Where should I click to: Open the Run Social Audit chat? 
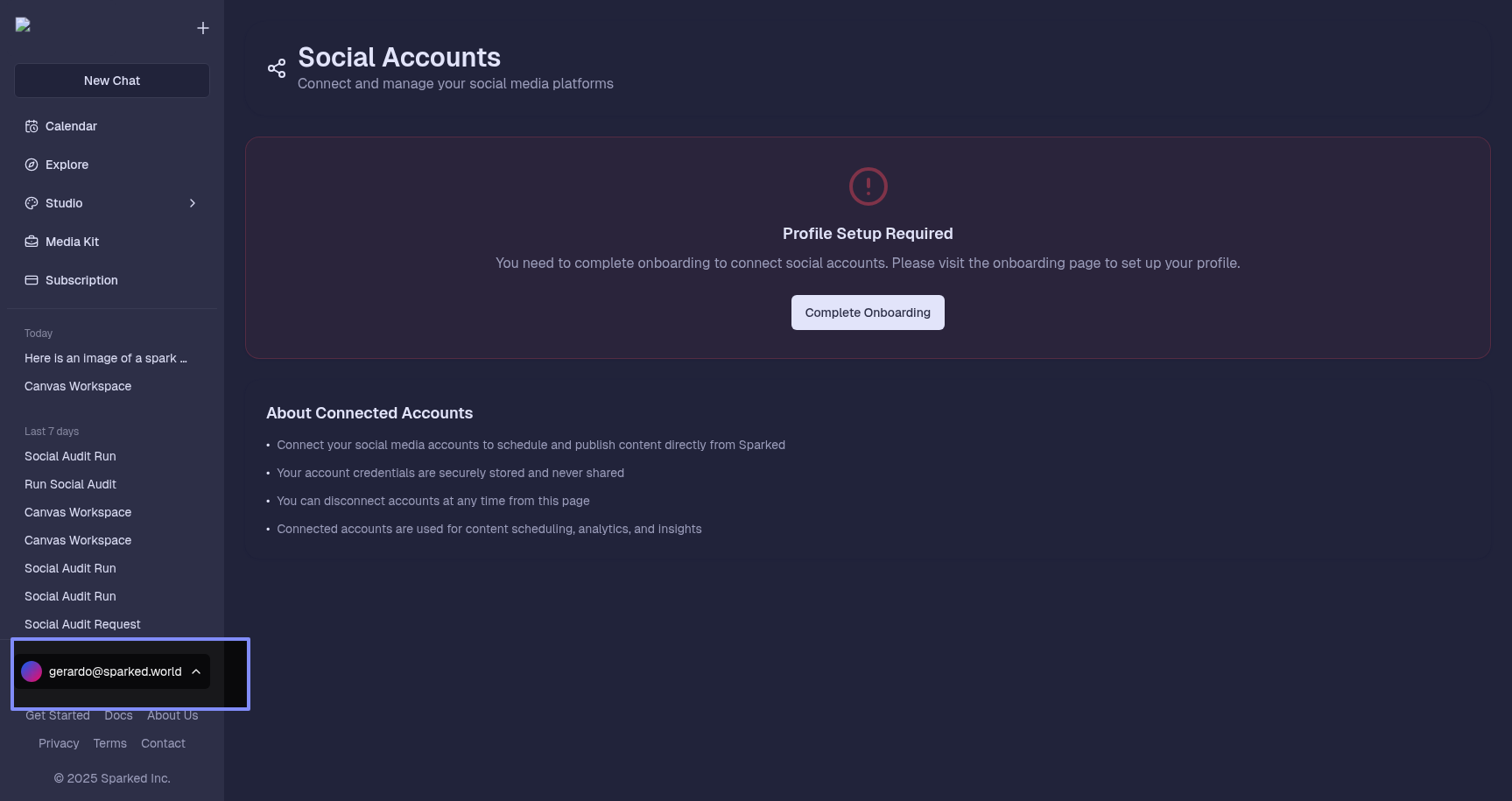click(x=70, y=484)
